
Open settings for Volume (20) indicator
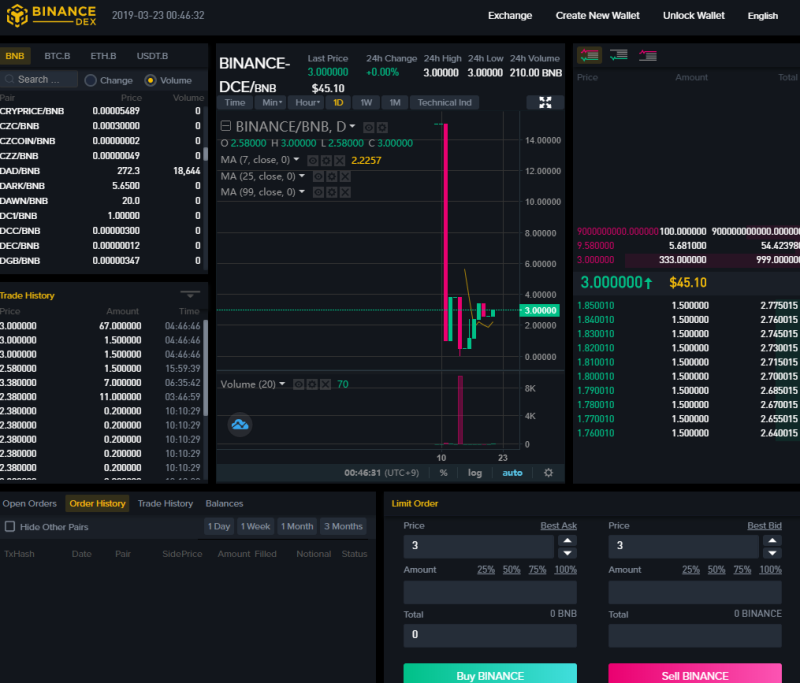(x=312, y=384)
